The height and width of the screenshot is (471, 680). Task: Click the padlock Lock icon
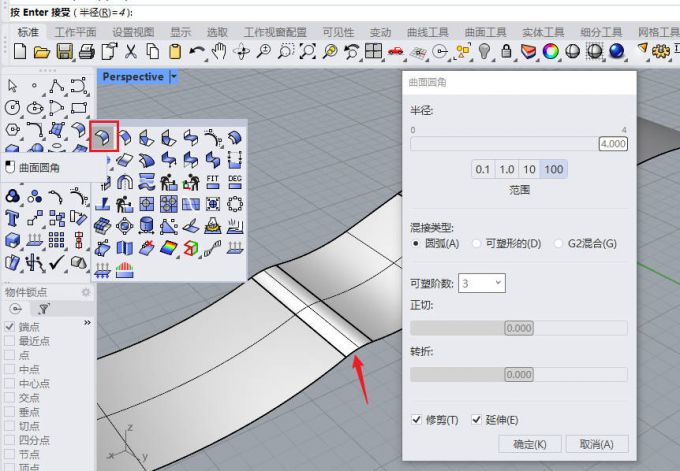click(506, 52)
